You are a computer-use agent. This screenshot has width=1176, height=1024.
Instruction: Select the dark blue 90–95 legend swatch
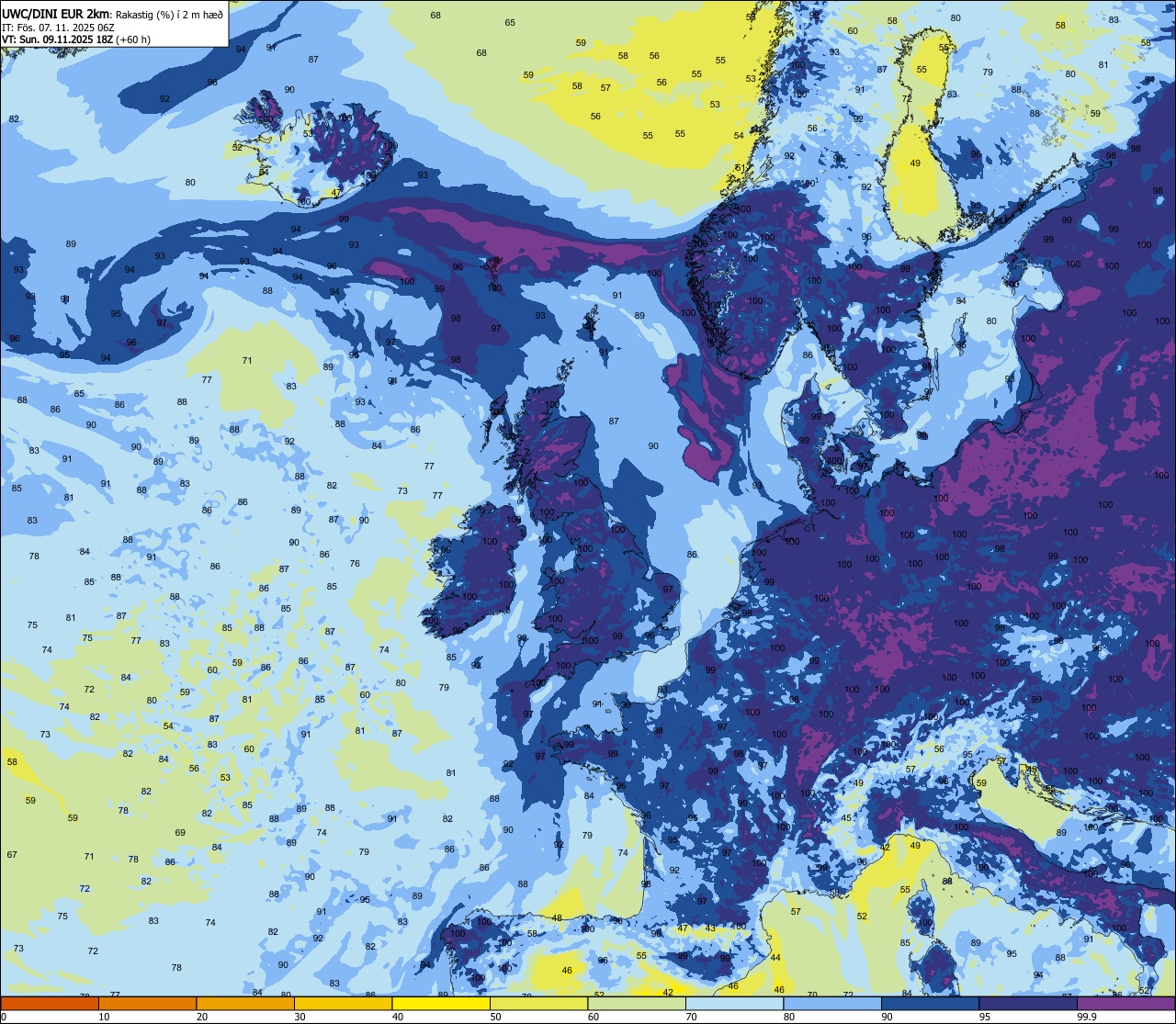tap(930, 1003)
